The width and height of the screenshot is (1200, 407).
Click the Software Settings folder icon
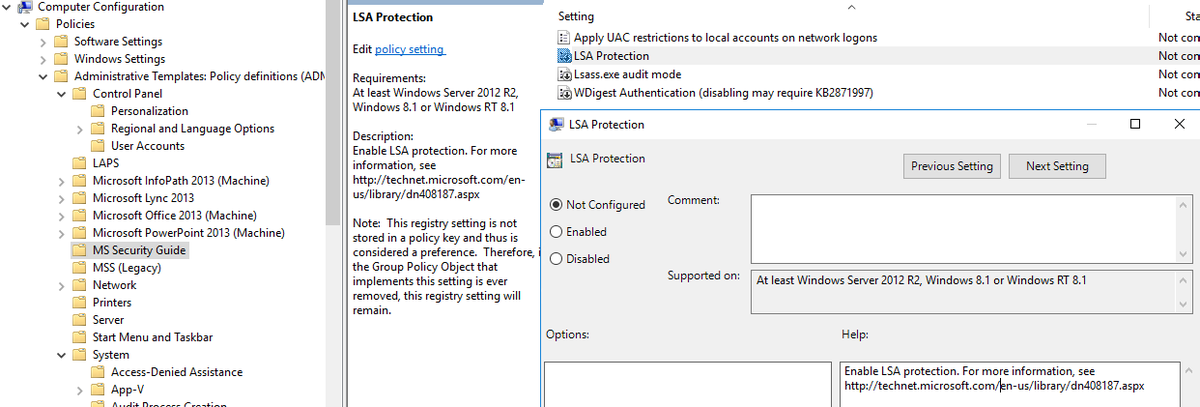click(62, 42)
